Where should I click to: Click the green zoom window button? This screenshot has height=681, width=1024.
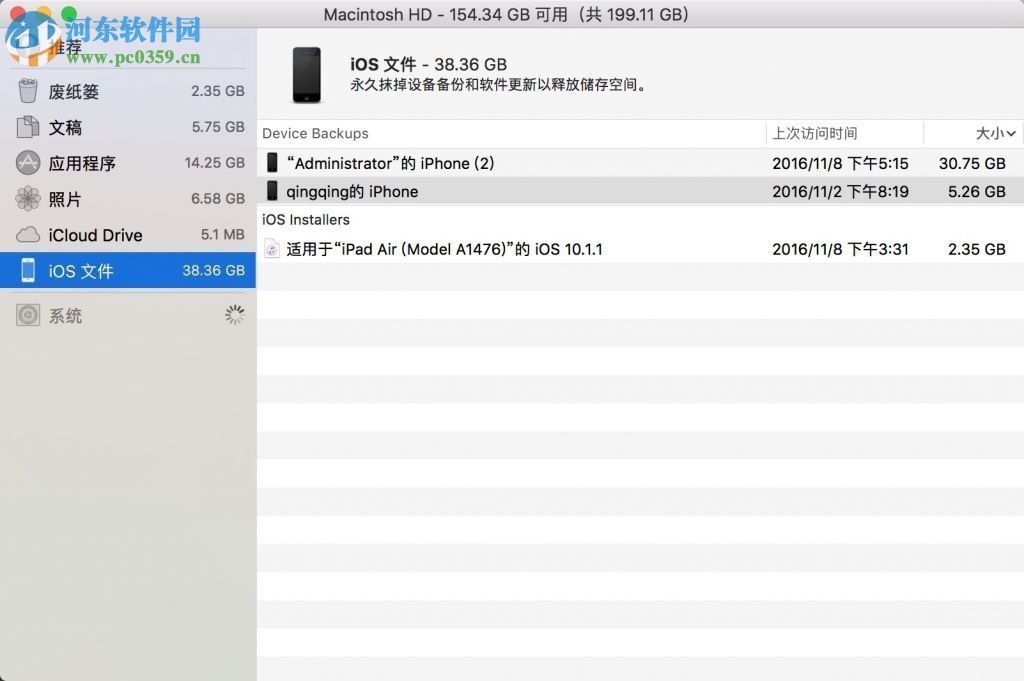69,13
